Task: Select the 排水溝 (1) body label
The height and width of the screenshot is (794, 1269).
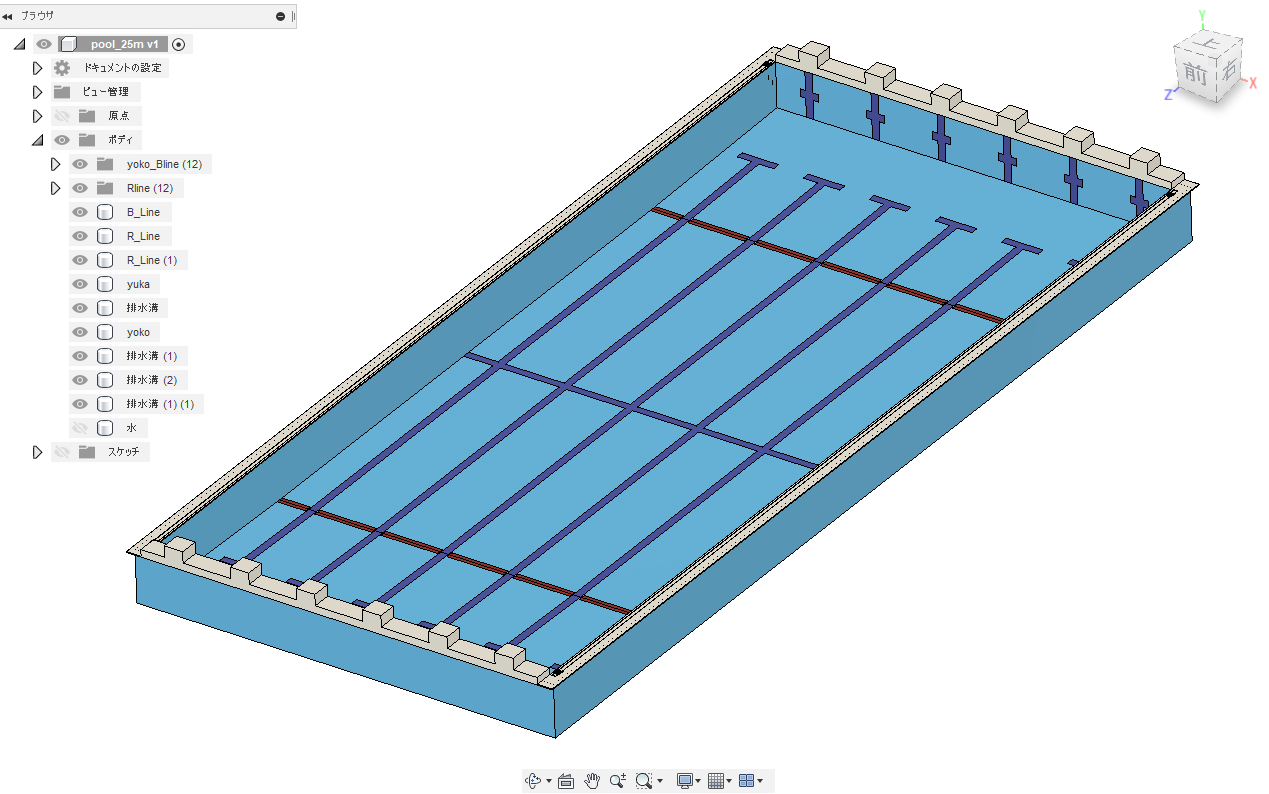Action: pos(151,356)
